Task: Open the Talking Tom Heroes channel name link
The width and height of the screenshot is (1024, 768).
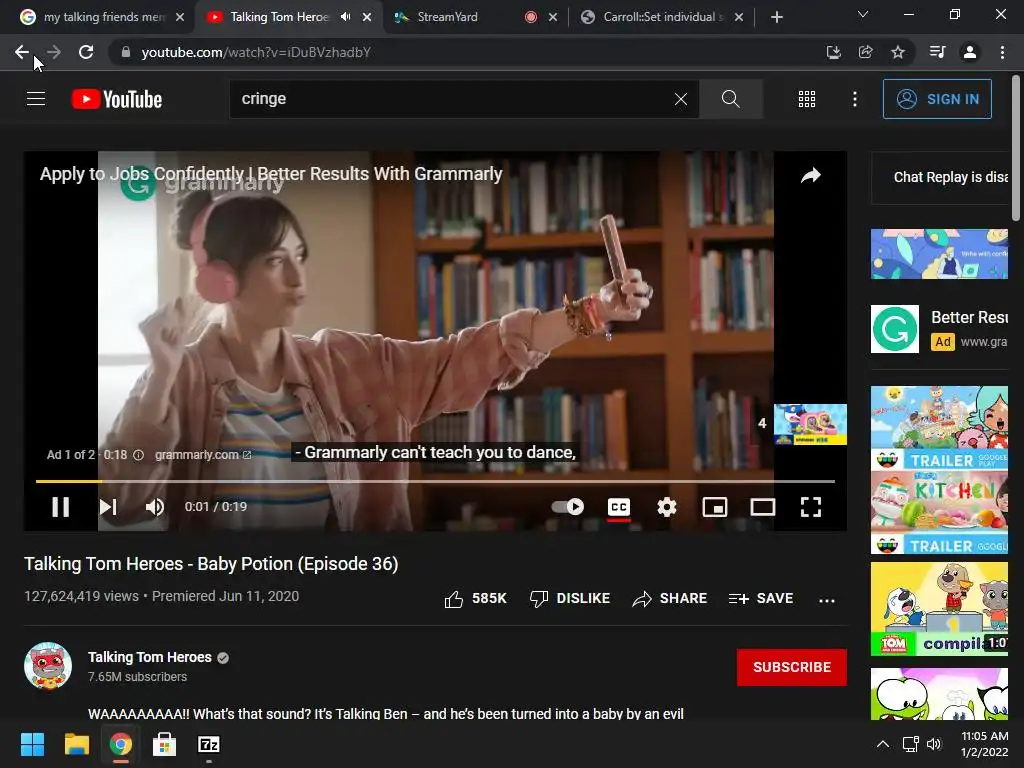Action: (150, 657)
